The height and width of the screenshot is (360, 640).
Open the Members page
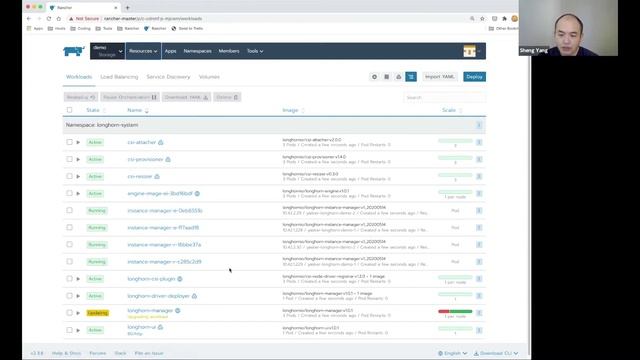(x=229, y=51)
